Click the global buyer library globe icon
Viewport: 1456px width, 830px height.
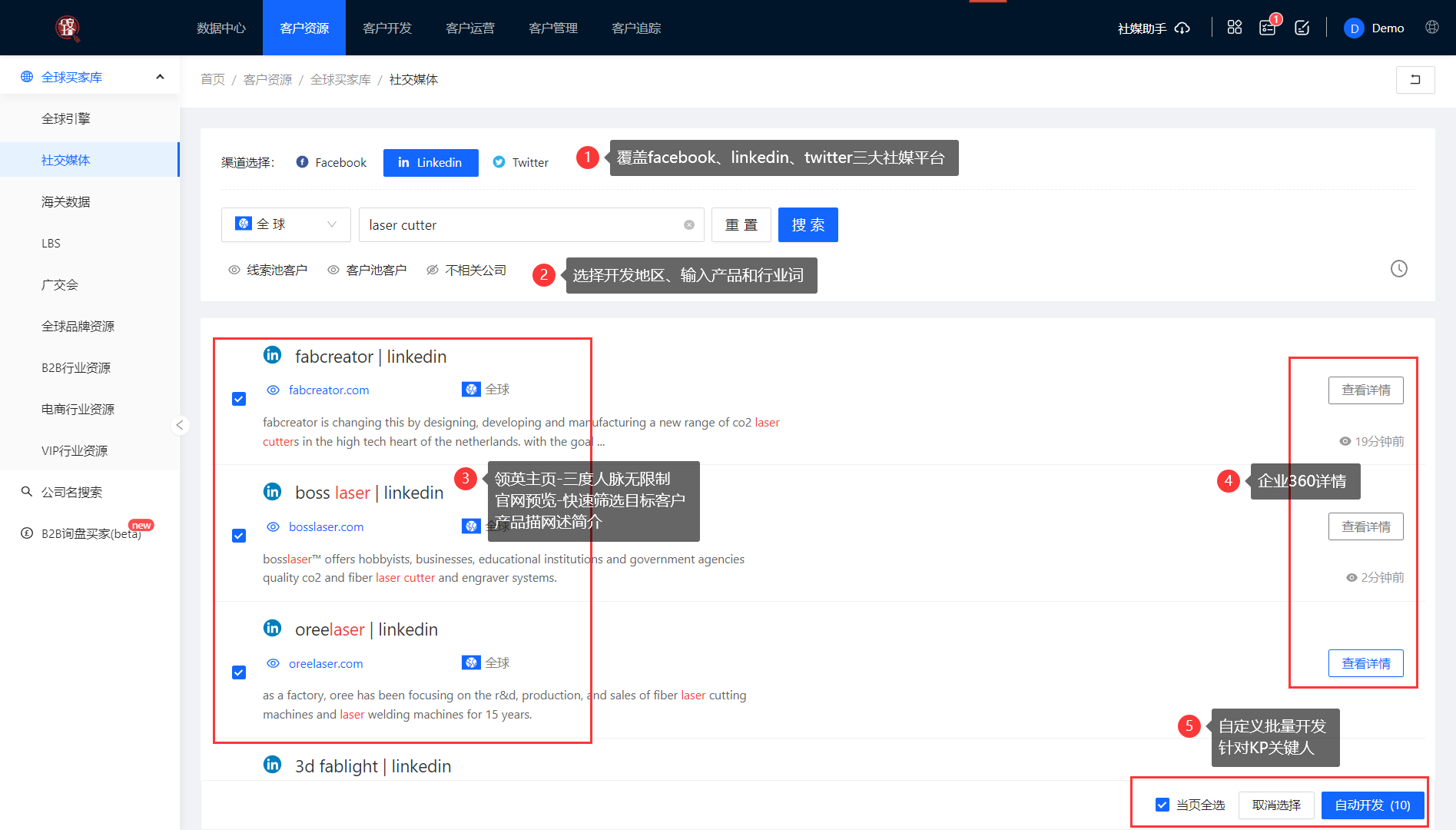click(27, 77)
